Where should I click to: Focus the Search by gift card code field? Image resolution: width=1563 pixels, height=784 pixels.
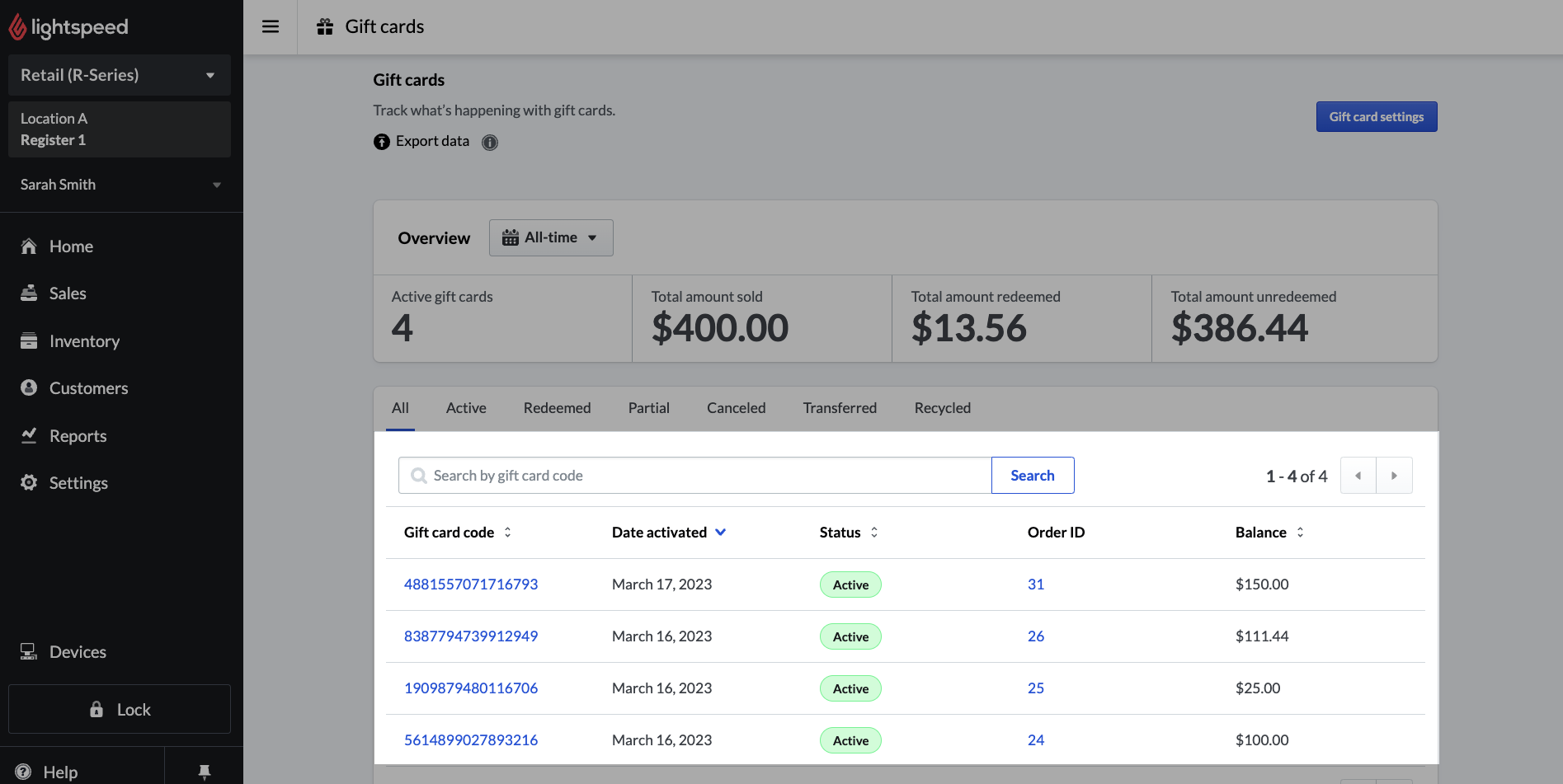695,476
